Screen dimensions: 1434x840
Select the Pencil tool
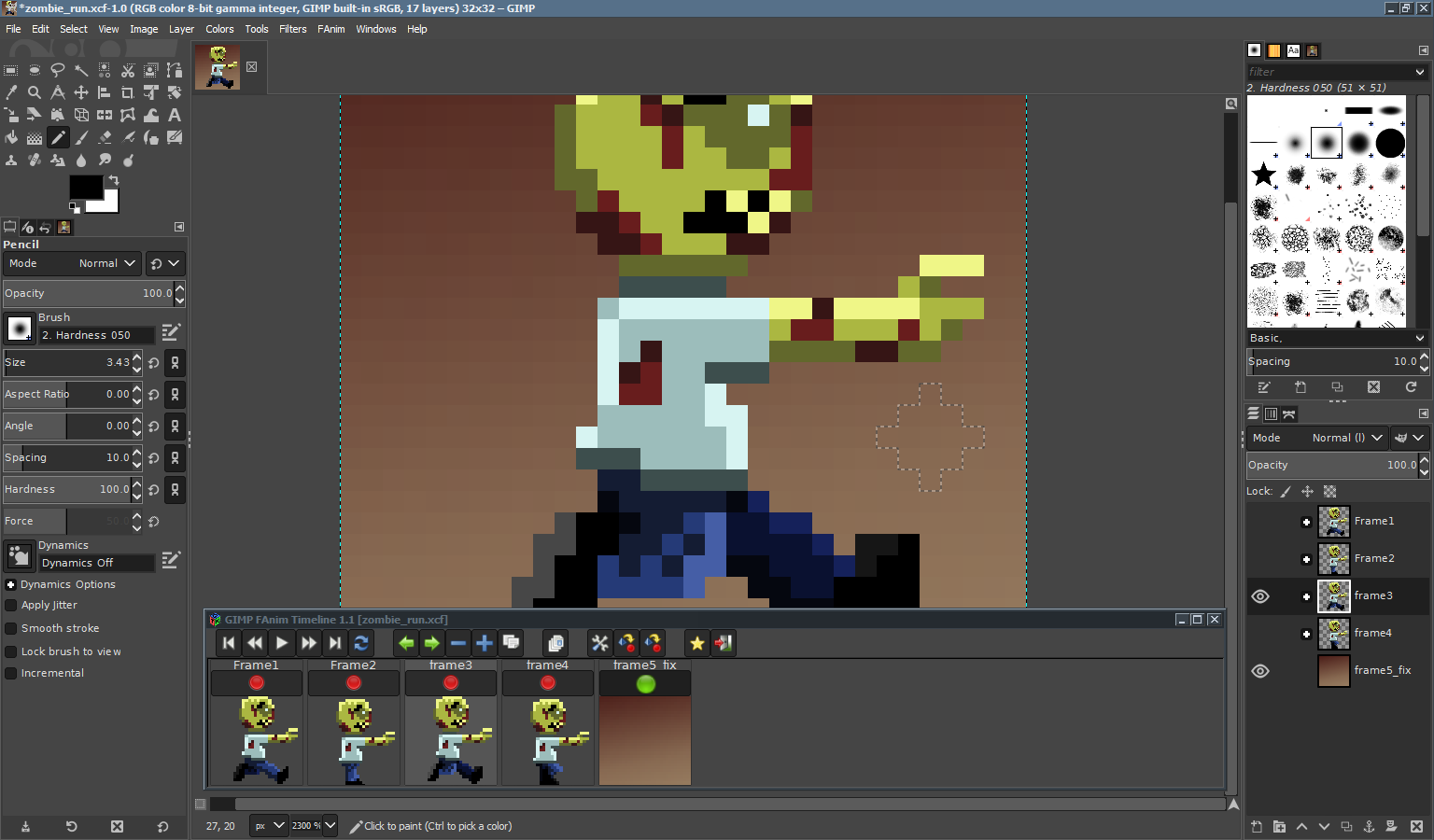pos(57,137)
